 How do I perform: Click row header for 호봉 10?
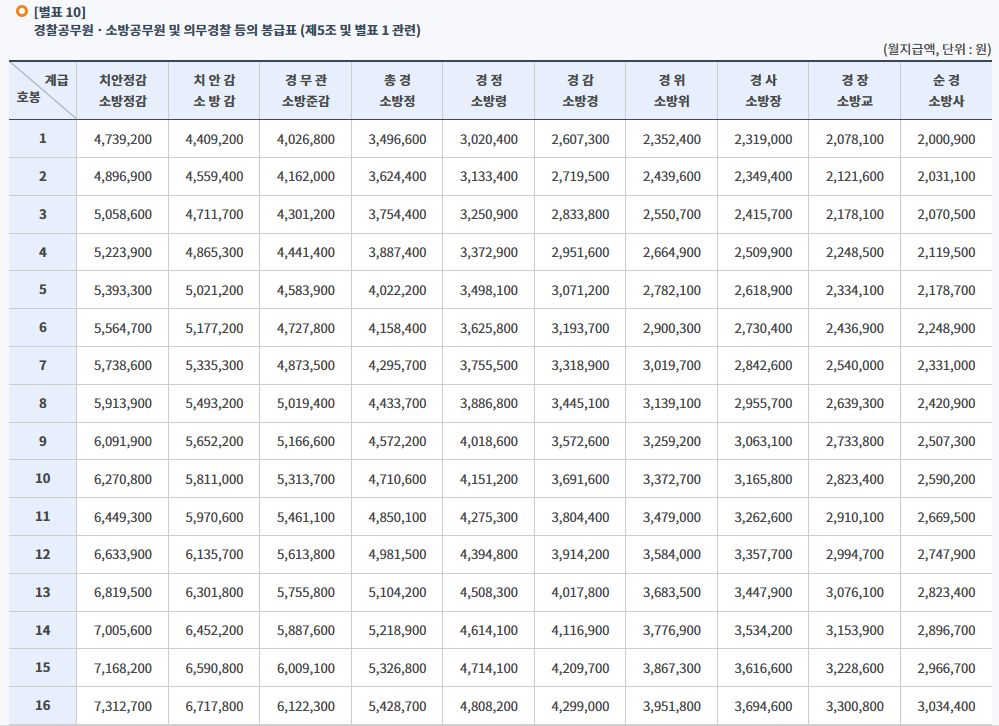pos(43,478)
